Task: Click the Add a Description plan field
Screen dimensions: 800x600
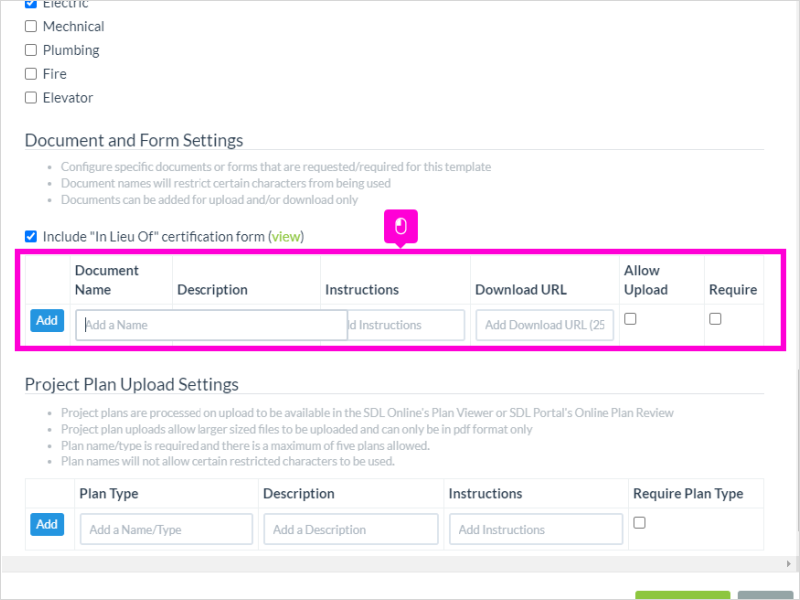Action: pyautogui.click(x=351, y=529)
